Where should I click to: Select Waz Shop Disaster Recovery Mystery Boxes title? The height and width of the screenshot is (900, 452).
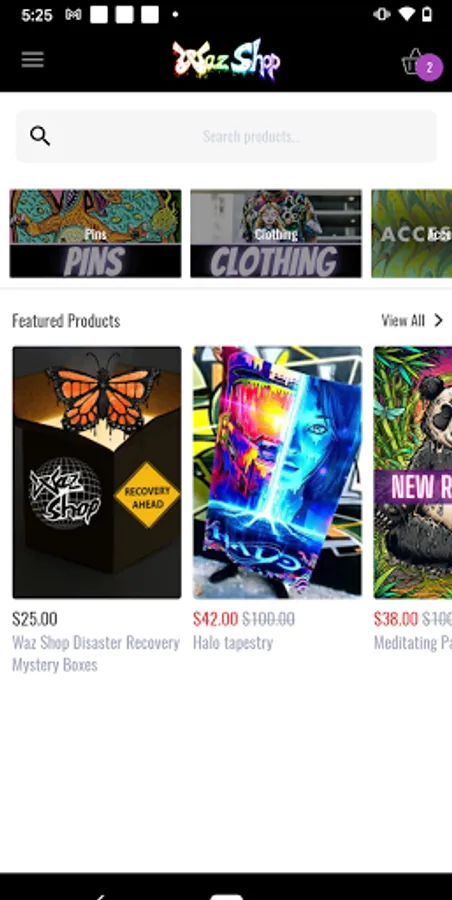point(96,654)
